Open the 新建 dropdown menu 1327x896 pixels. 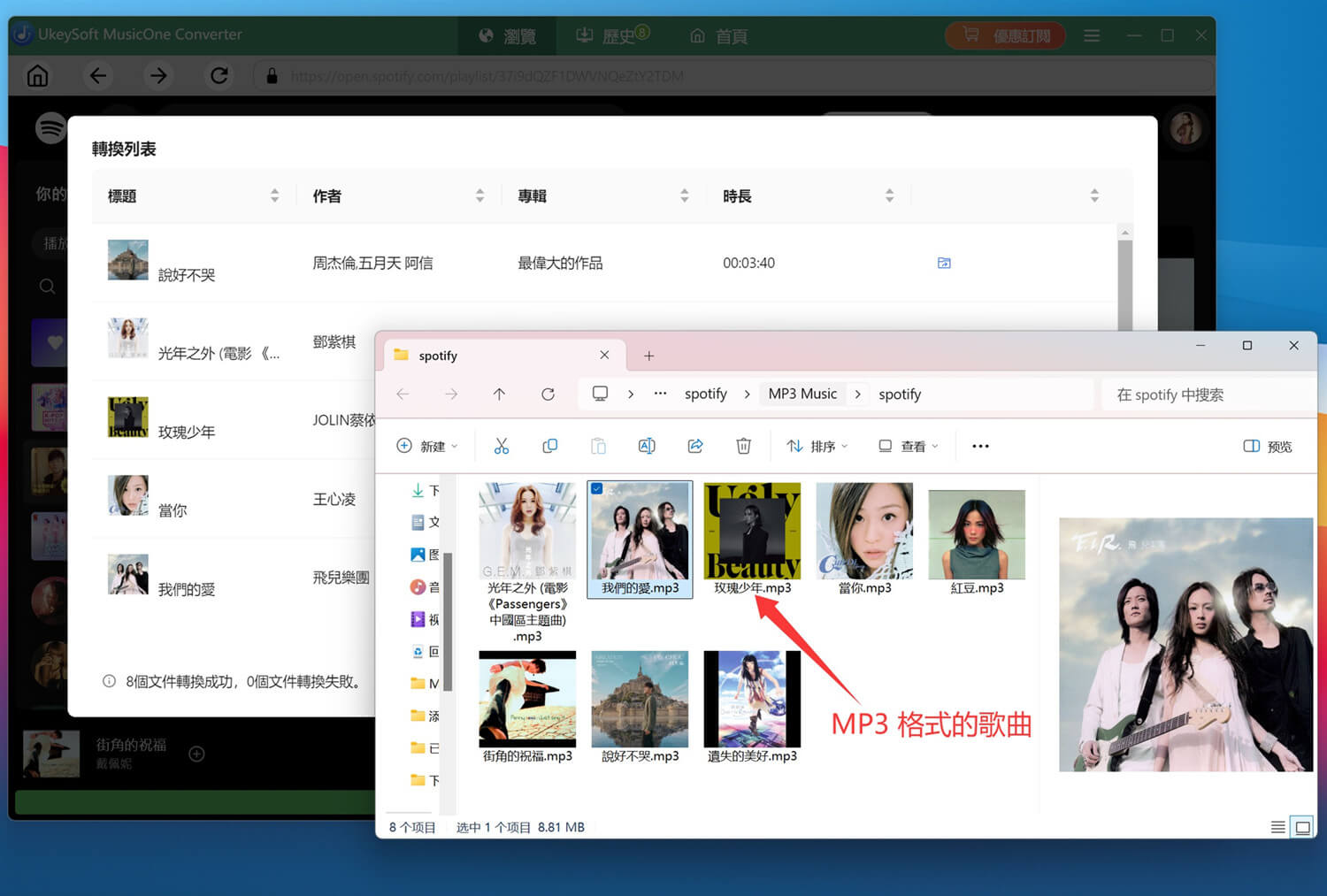pos(427,447)
